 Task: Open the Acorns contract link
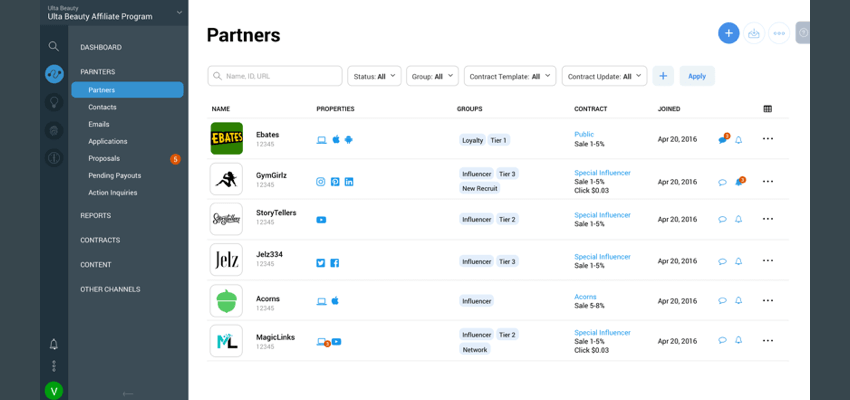pos(585,296)
